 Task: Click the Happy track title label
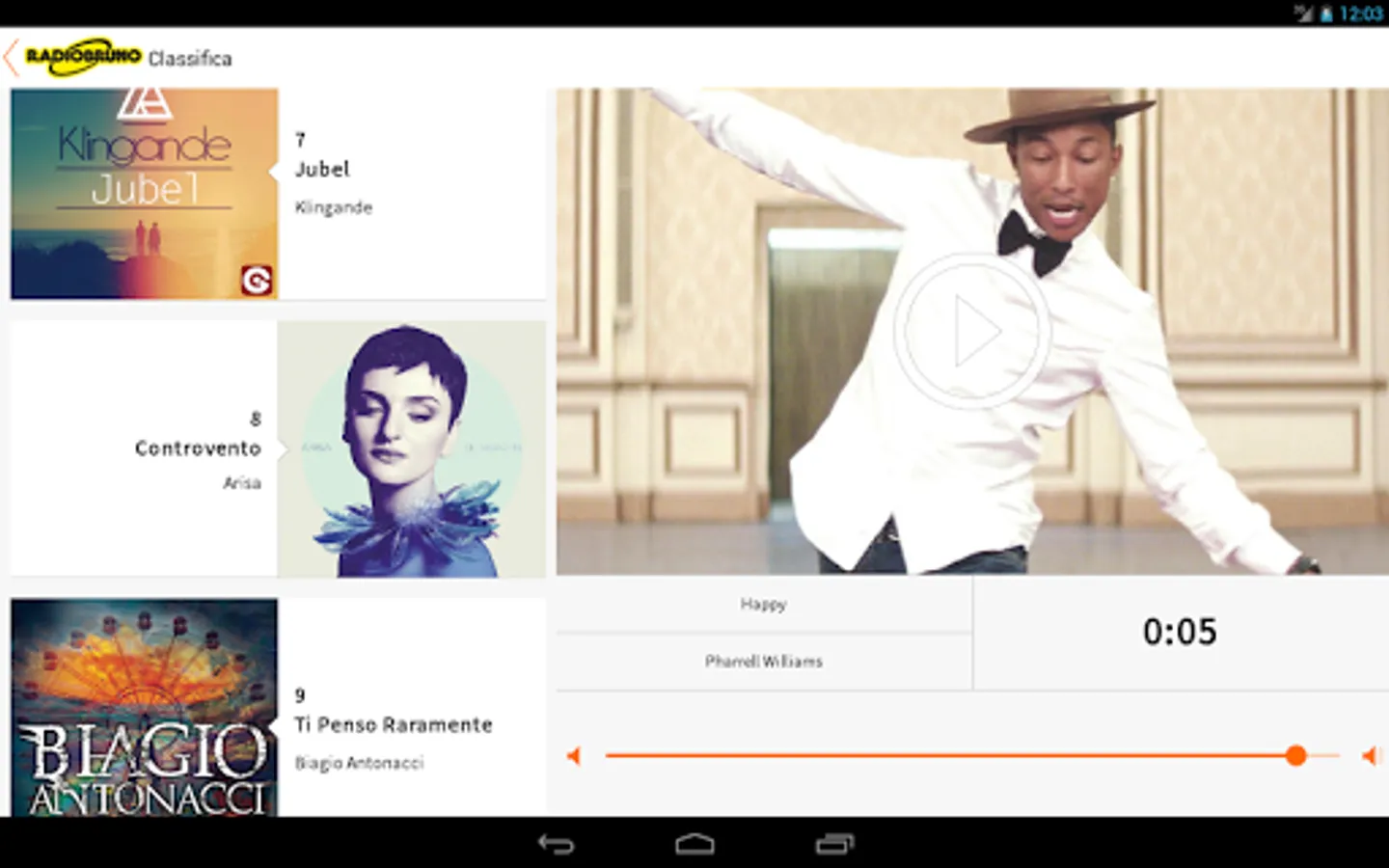764,605
